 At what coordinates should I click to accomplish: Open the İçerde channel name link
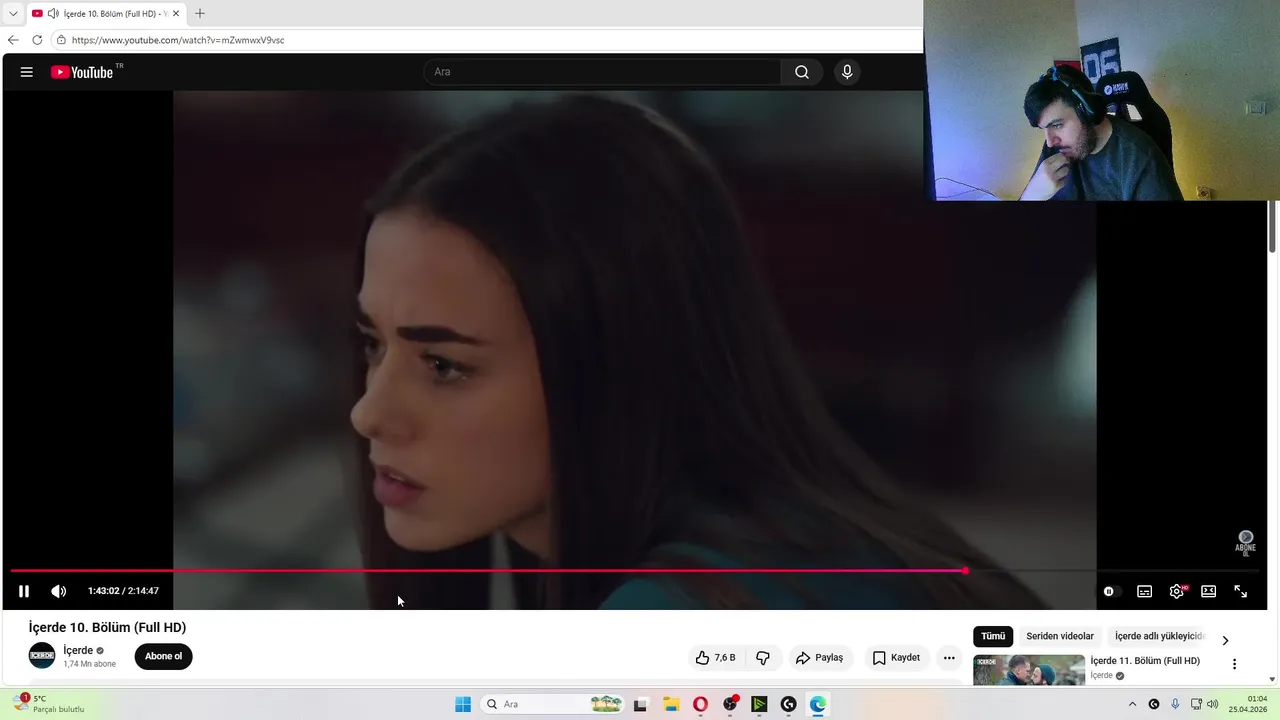pyautogui.click(x=78, y=650)
